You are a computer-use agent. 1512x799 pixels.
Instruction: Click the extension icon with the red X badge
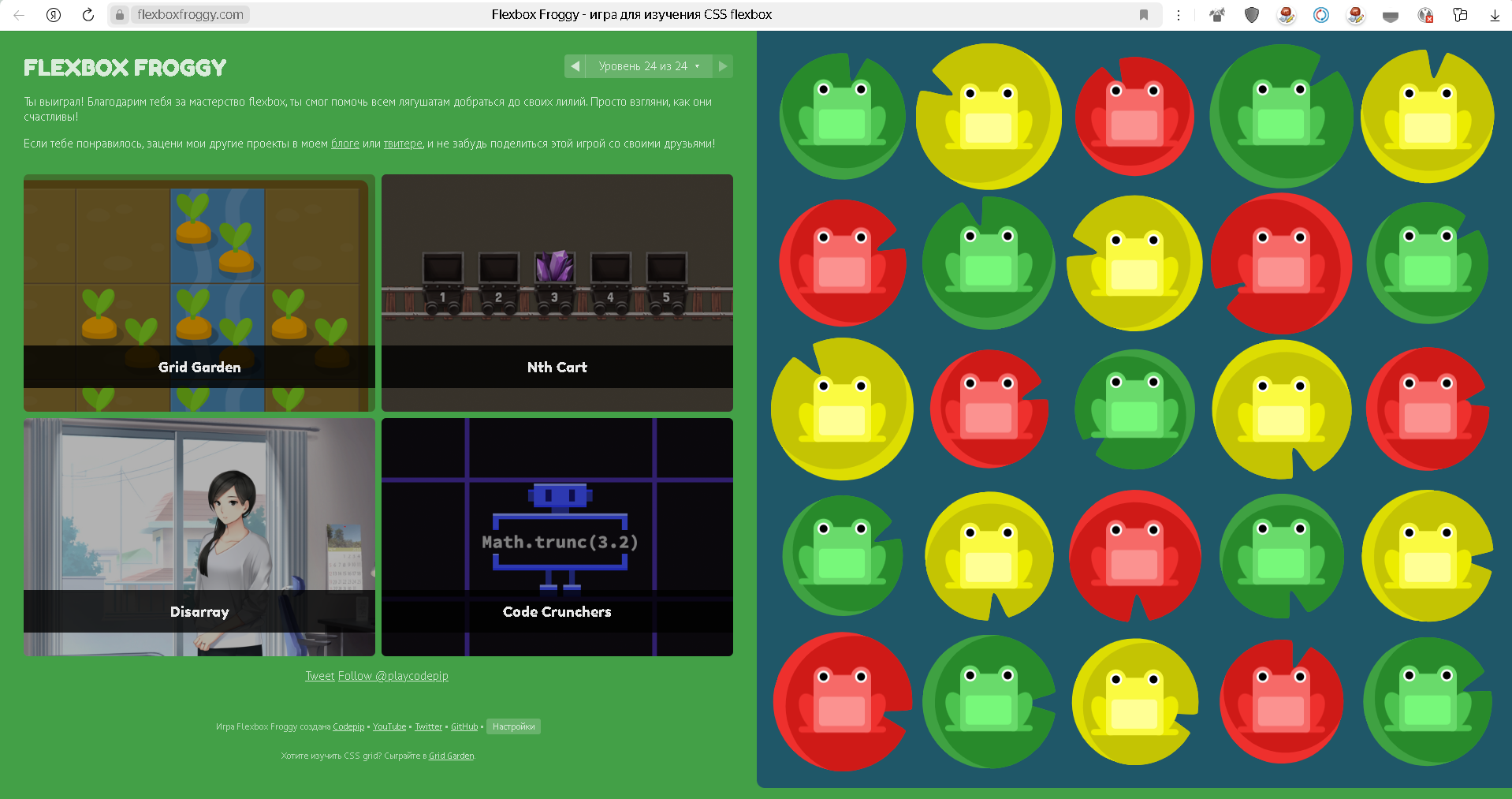point(1425,14)
